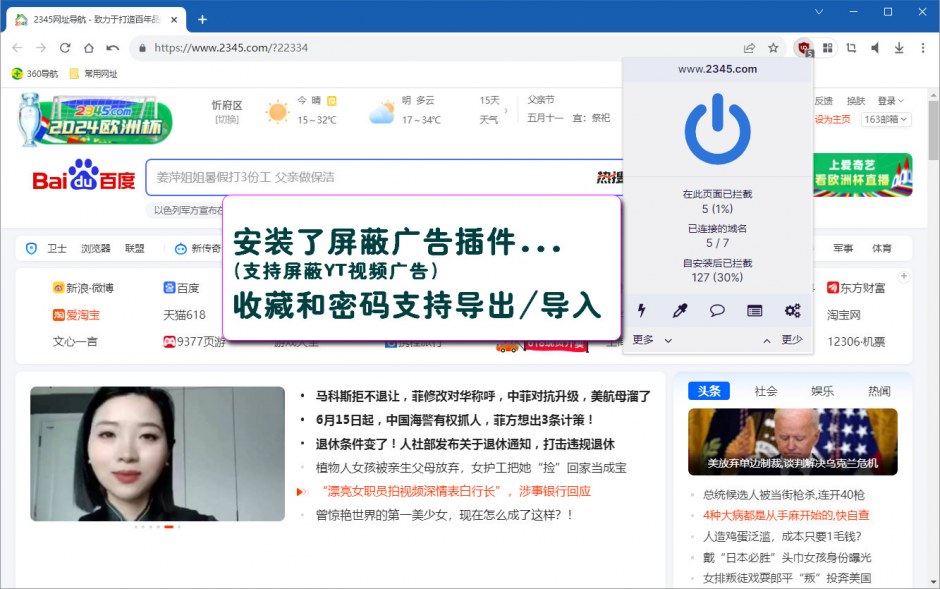The image size is (940, 589).
Task: Open the 联盟 link
Action: click(x=135, y=249)
